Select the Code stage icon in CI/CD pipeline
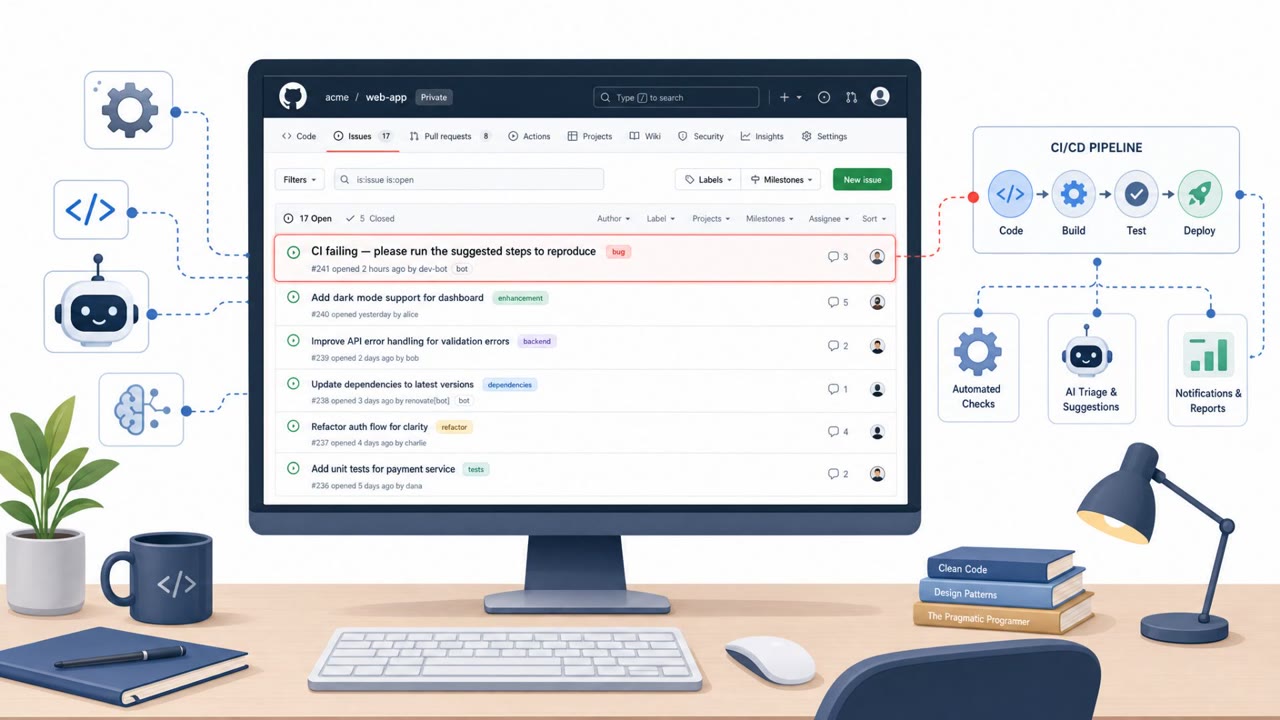The height and width of the screenshot is (720, 1280). click(1011, 194)
